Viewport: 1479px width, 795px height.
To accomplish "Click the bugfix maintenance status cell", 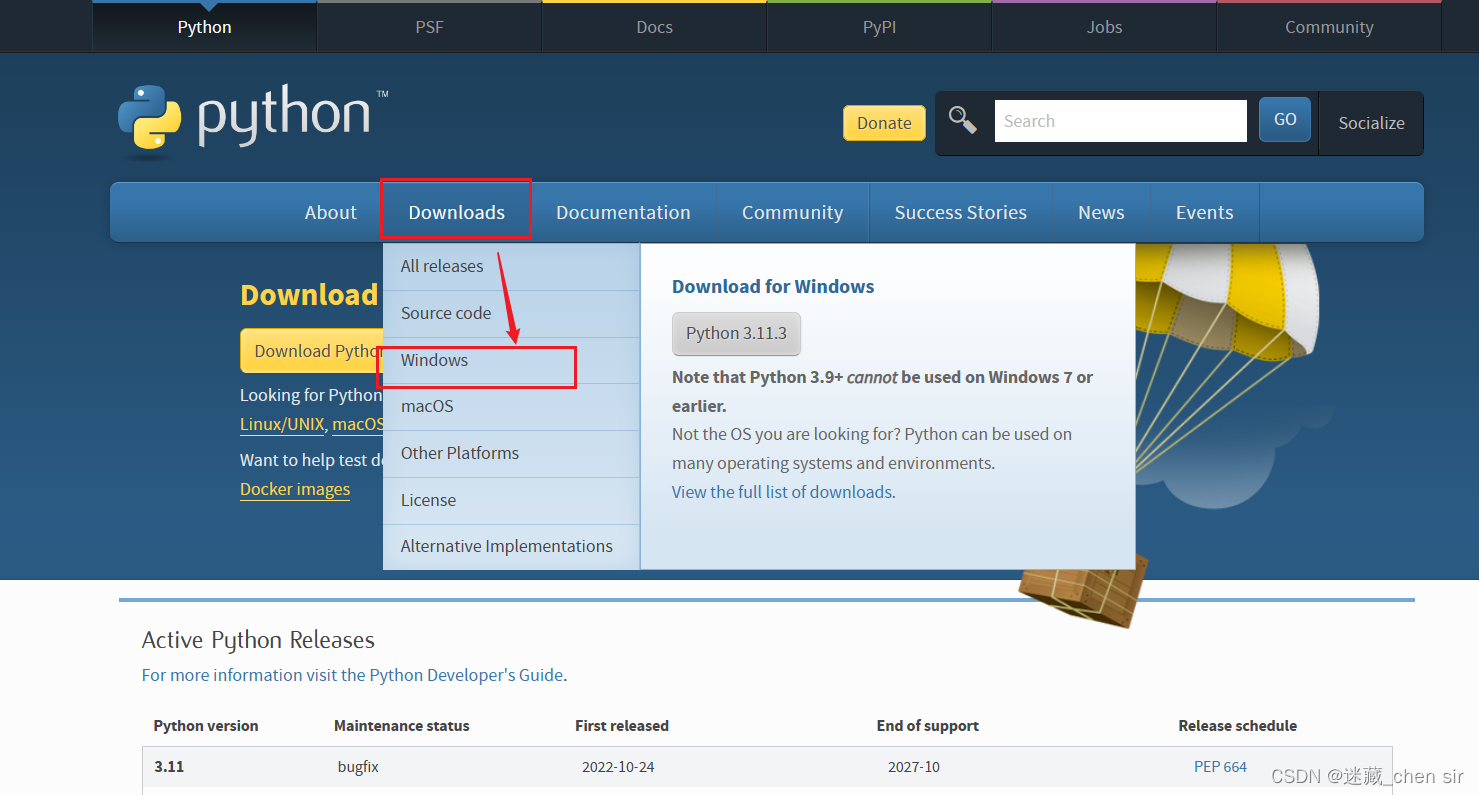I will (x=358, y=768).
